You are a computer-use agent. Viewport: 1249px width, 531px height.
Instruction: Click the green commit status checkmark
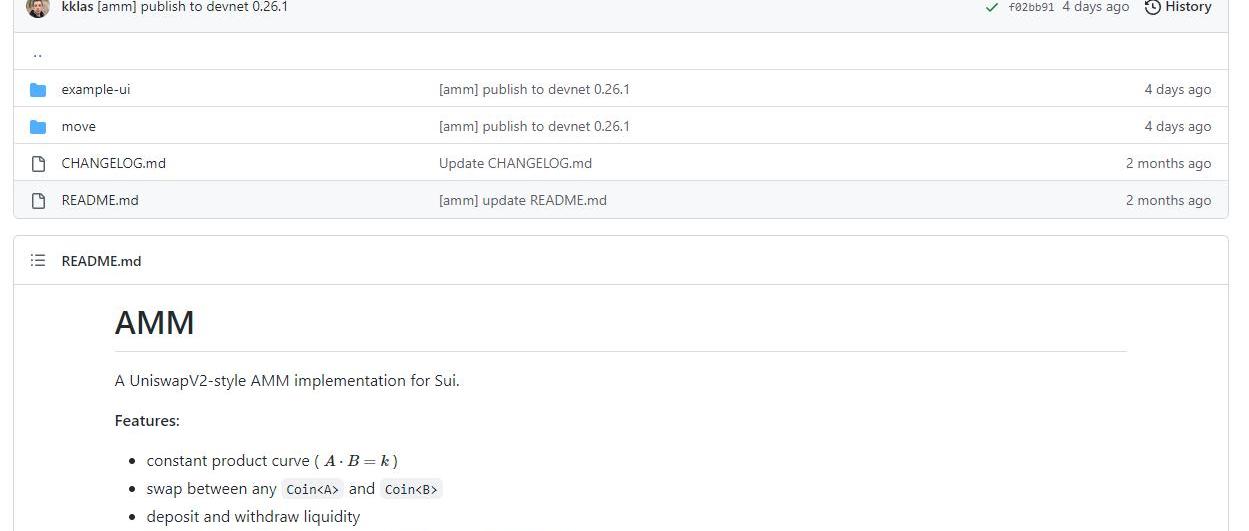(x=991, y=7)
